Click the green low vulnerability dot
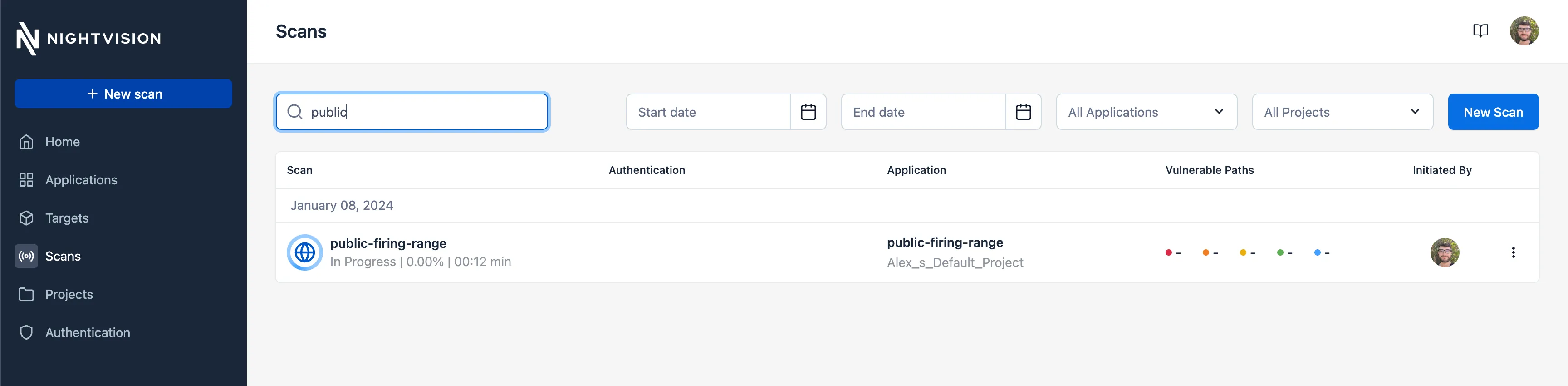The width and height of the screenshot is (1568, 386). [1280, 252]
